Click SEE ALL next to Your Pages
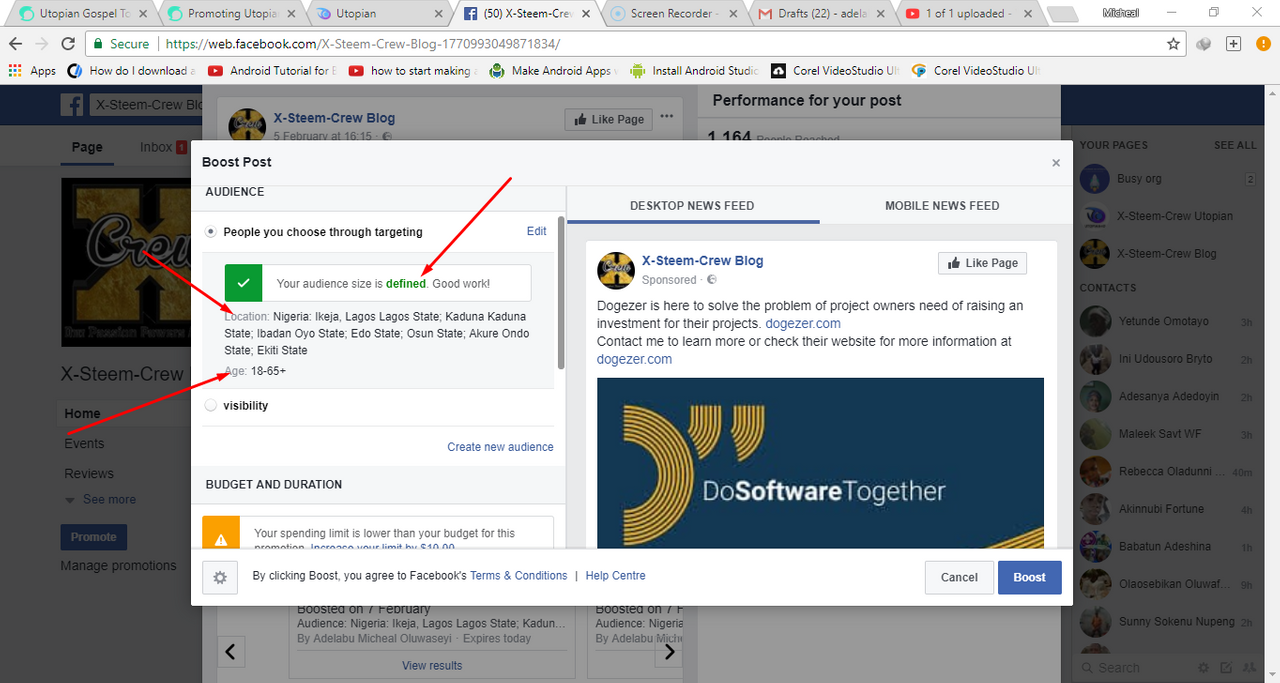The height and width of the screenshot is (683, 1280). coord(1235,145)
